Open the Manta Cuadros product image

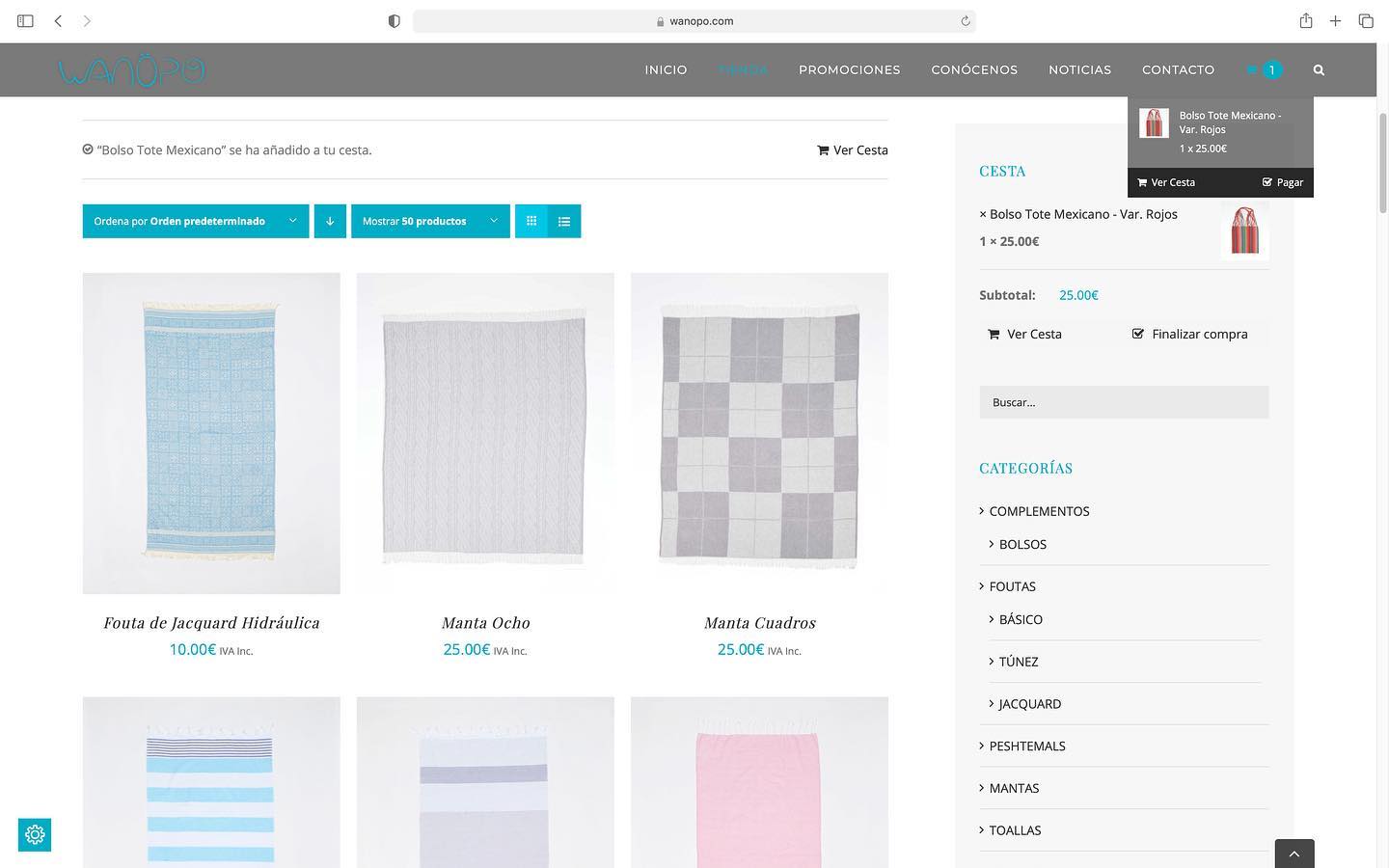(x=759, y=433)
